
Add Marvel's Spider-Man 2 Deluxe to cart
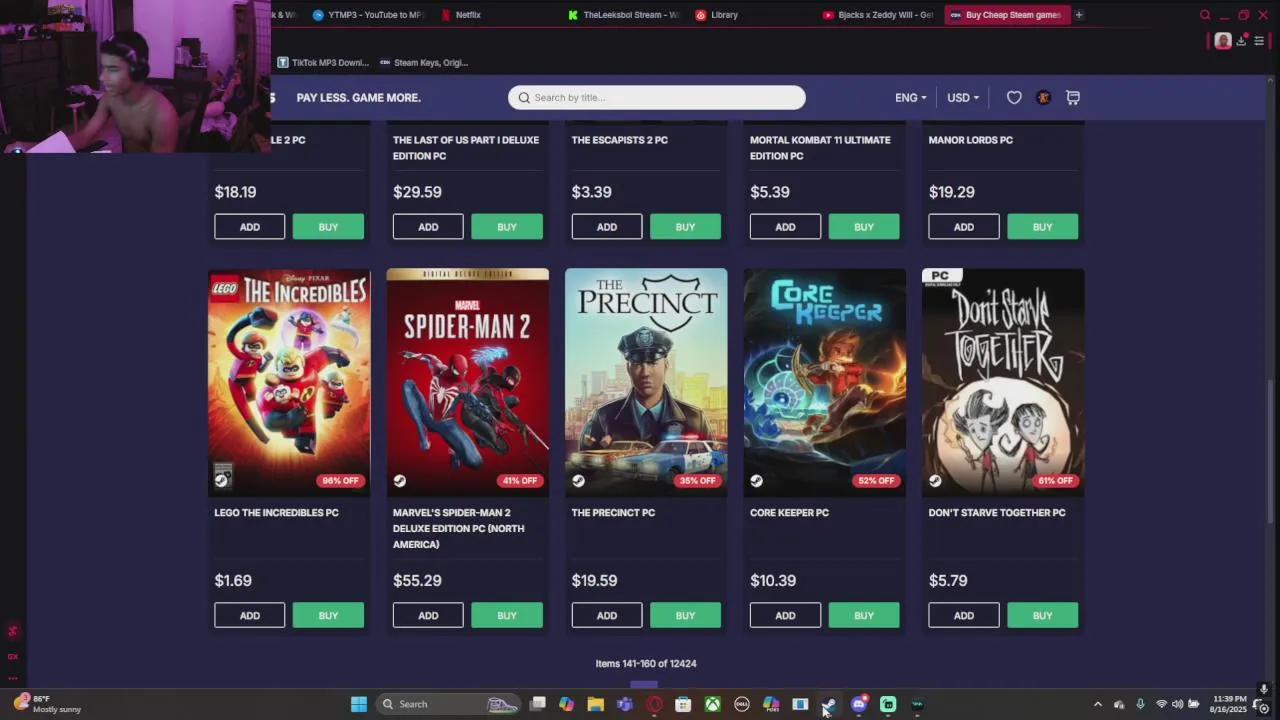(x=428, y=615)
